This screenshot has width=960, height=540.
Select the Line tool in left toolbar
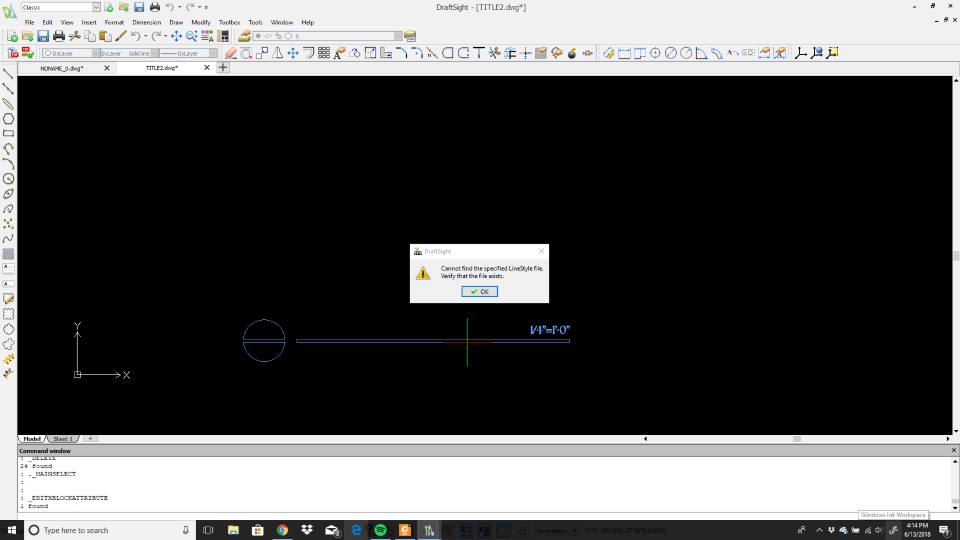tap(8, 74)
